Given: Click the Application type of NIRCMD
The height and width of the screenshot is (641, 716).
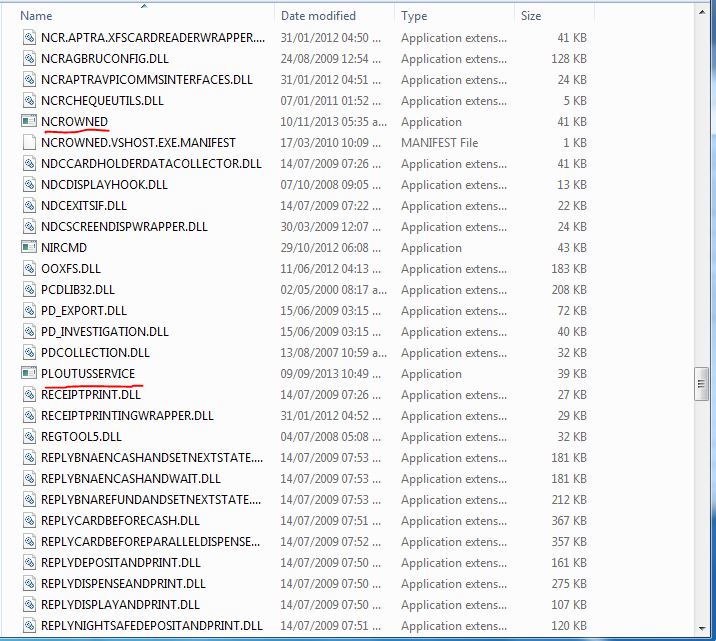Looking at the screenshot, I should [x=431, y=247].
